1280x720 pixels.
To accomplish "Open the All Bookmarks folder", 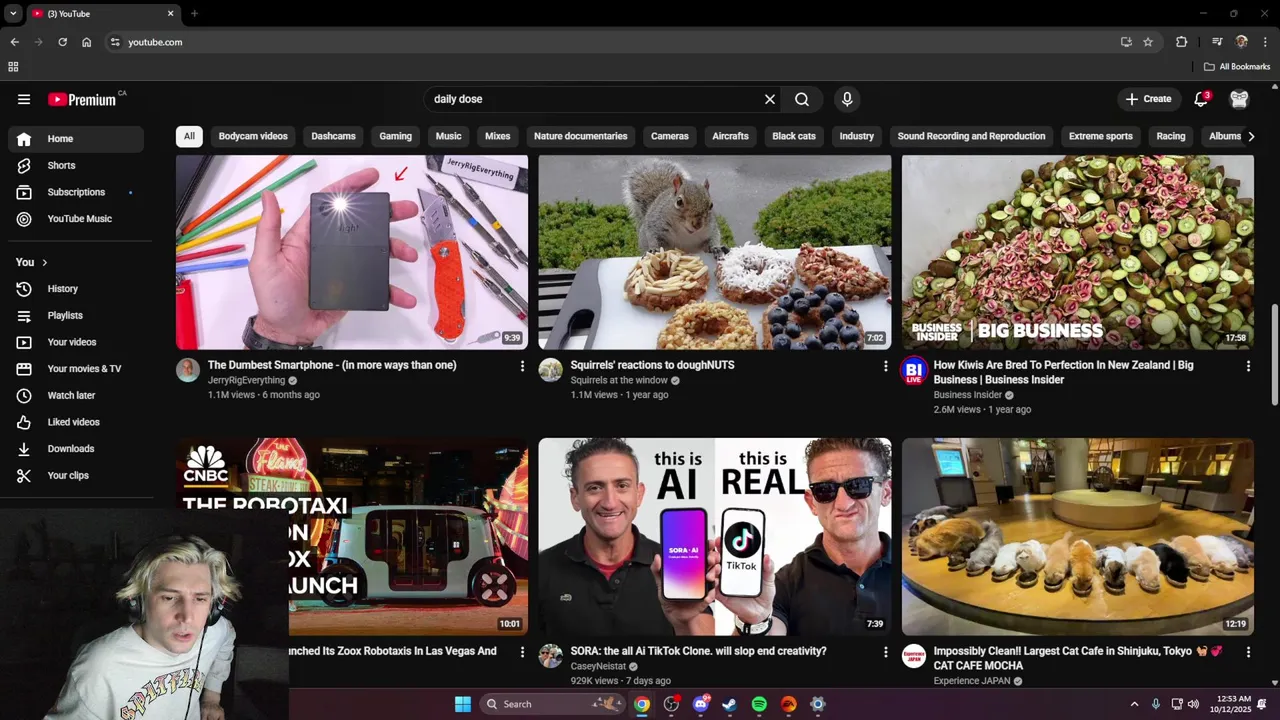I will pyautogui.click(x=1237, y=67).
